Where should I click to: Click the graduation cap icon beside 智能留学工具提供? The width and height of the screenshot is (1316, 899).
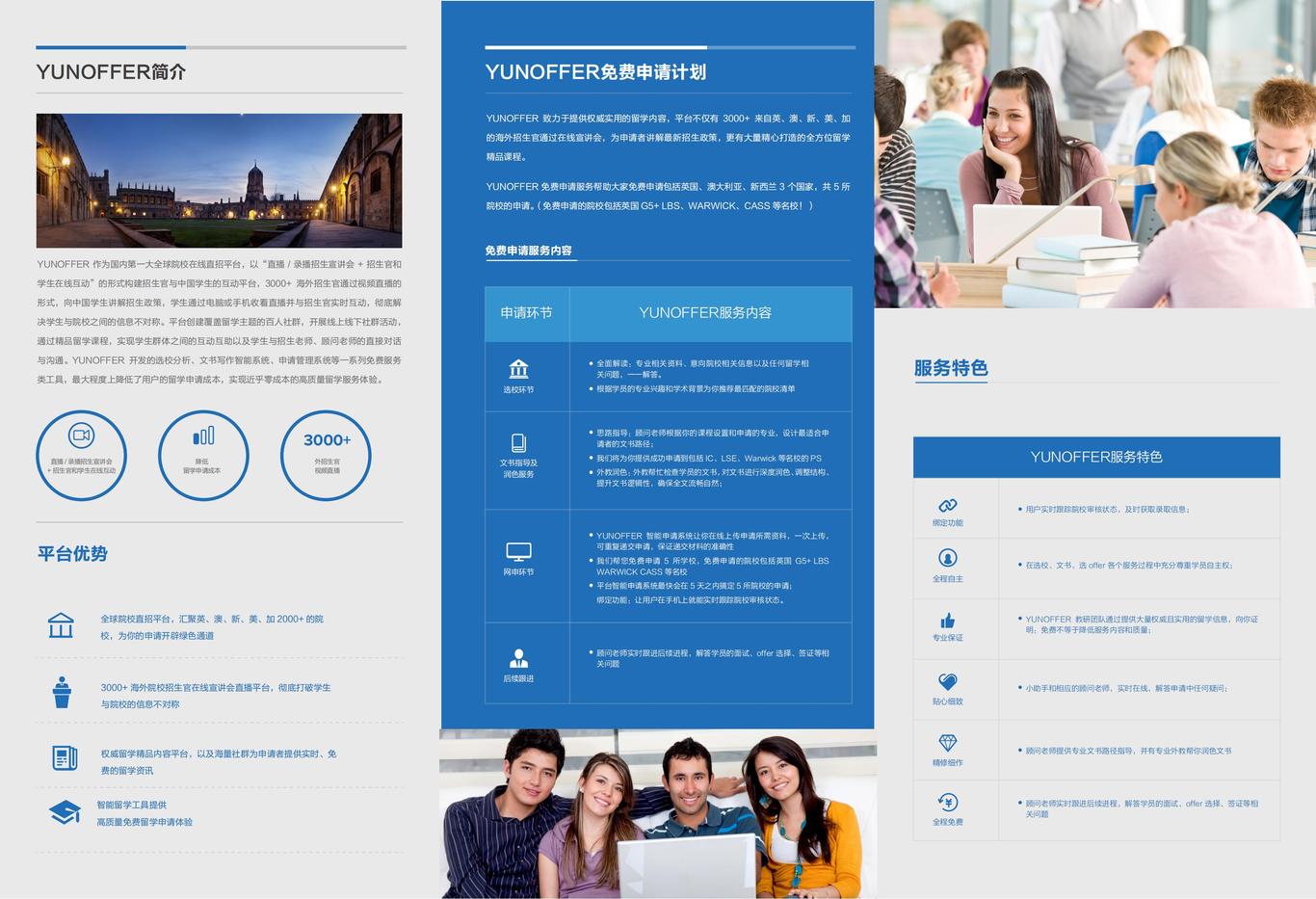[65, 812]
